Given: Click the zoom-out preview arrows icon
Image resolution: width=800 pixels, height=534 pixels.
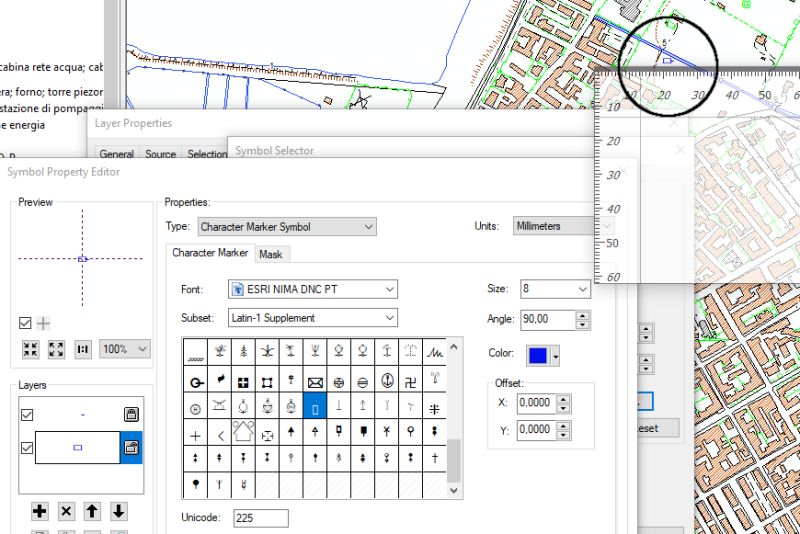Looking at the screenshot, I should [x=56, y=349].
